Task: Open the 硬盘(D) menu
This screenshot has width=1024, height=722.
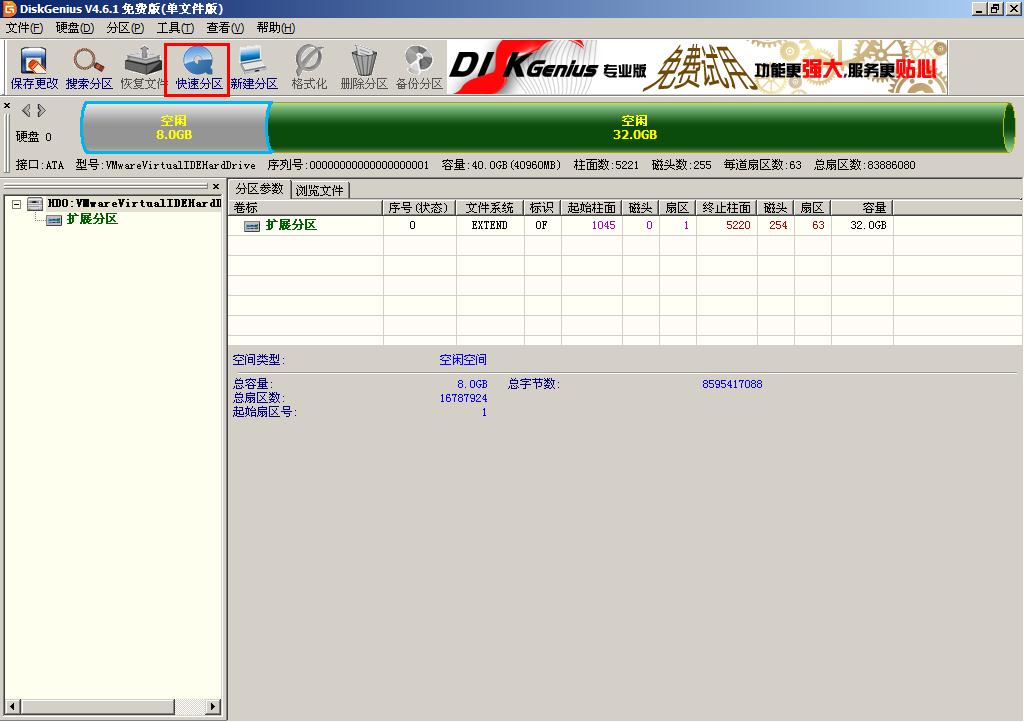Action: (x=74, y=28)
